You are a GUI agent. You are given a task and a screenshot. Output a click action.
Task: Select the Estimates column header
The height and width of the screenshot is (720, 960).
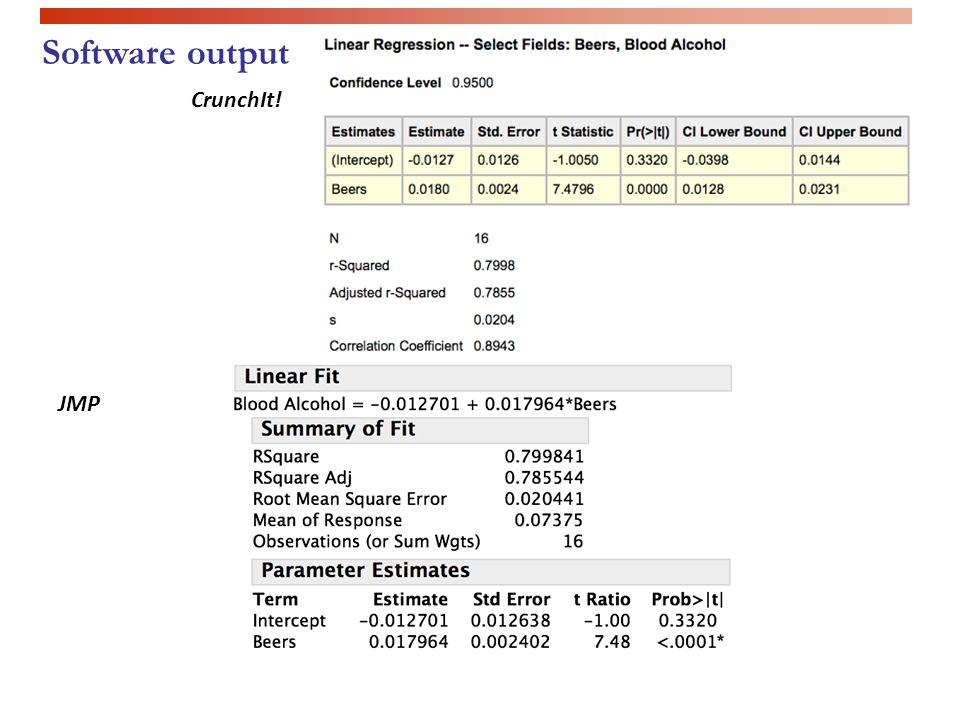pos(363,132)
